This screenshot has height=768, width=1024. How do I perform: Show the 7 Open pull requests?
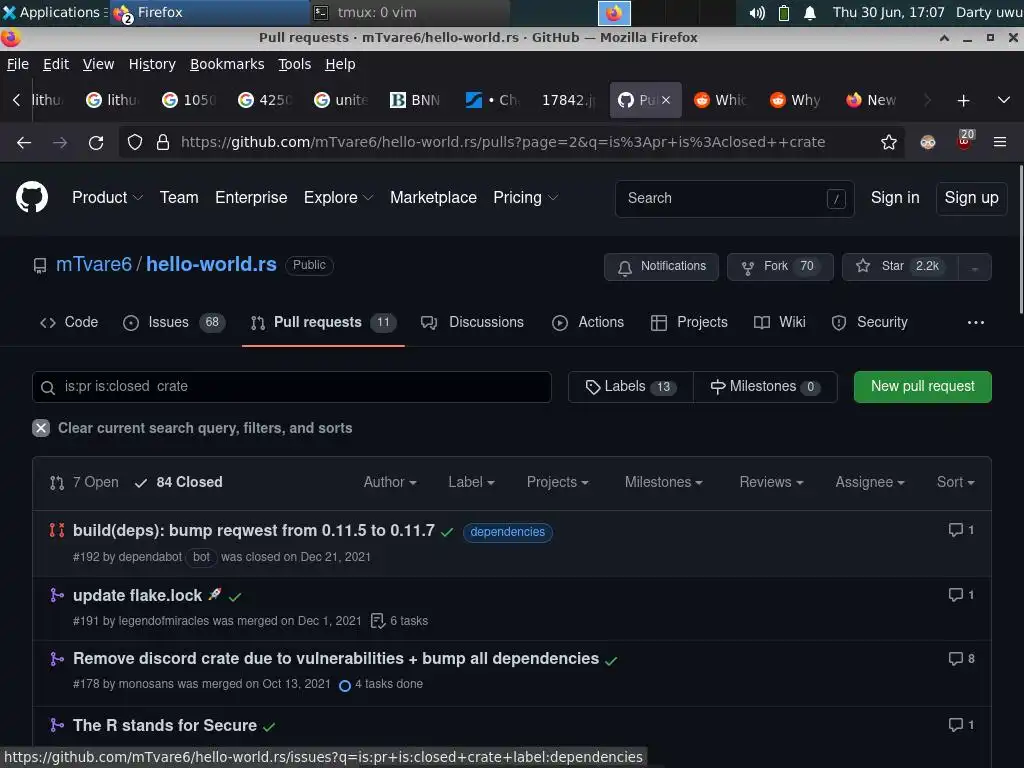tap(84, 482)
